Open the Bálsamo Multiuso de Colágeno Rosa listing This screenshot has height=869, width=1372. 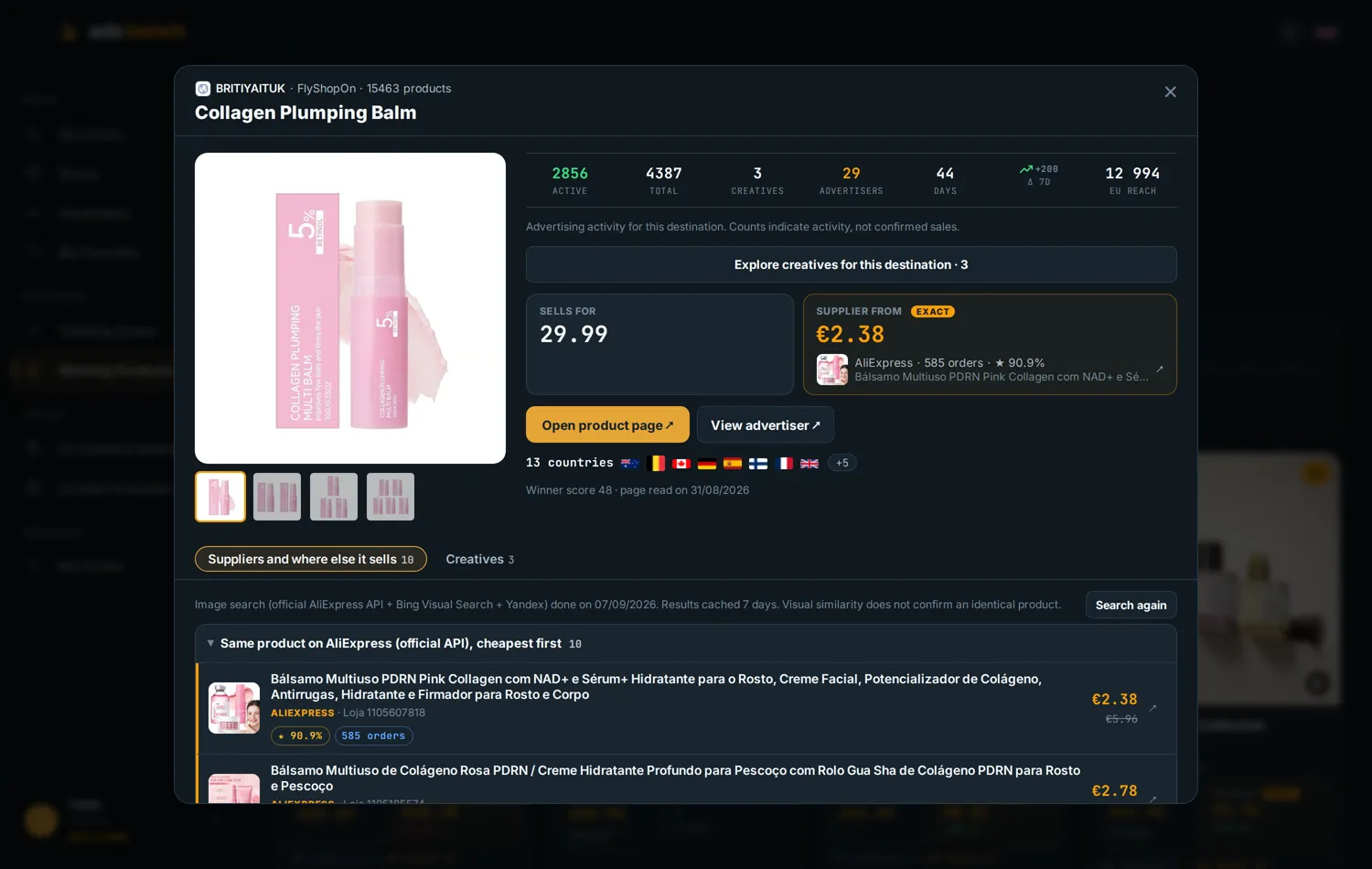pos(675,778)
